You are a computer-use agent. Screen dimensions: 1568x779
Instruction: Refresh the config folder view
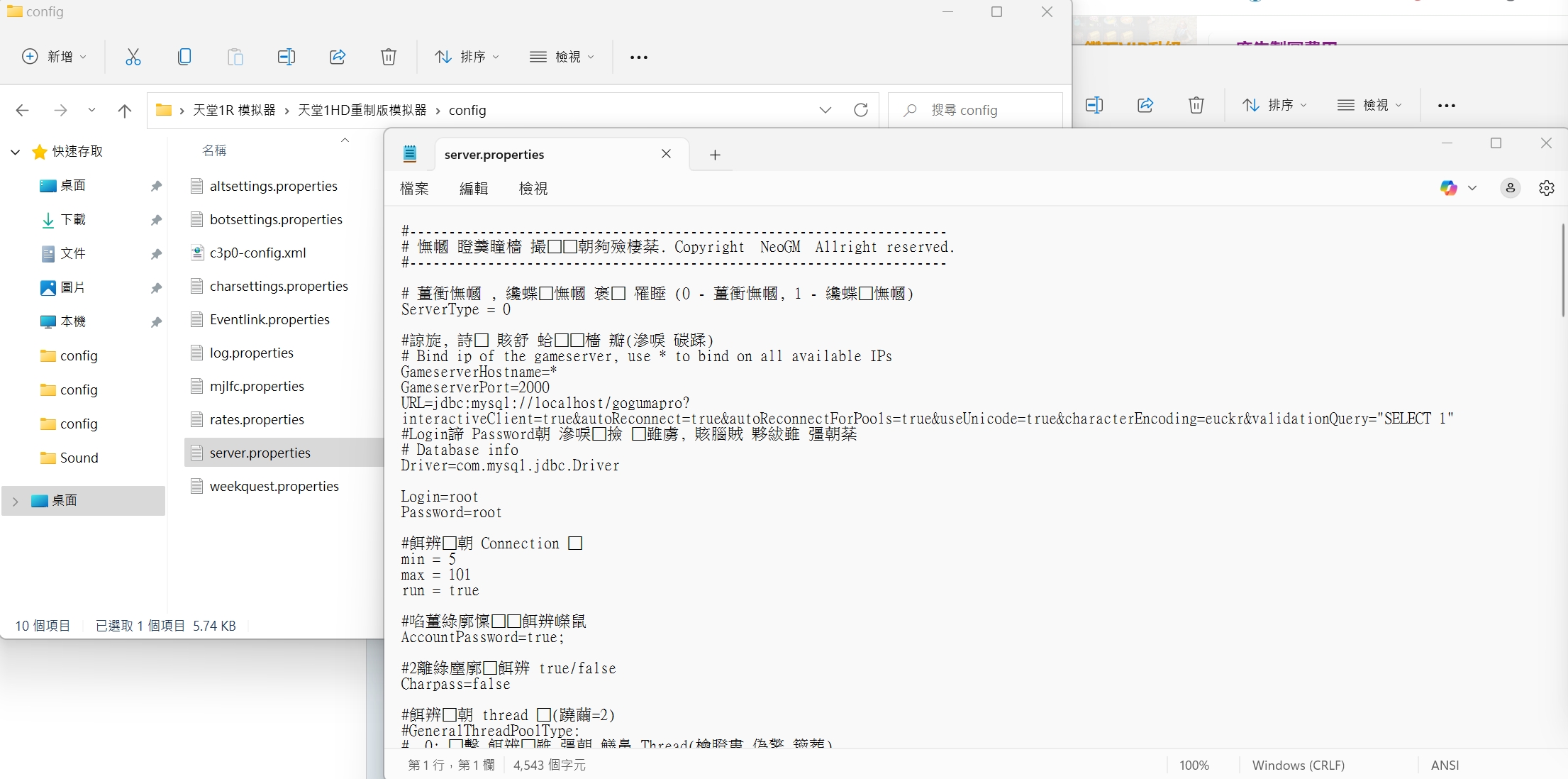pyautogui.click(x=861, y=110)
